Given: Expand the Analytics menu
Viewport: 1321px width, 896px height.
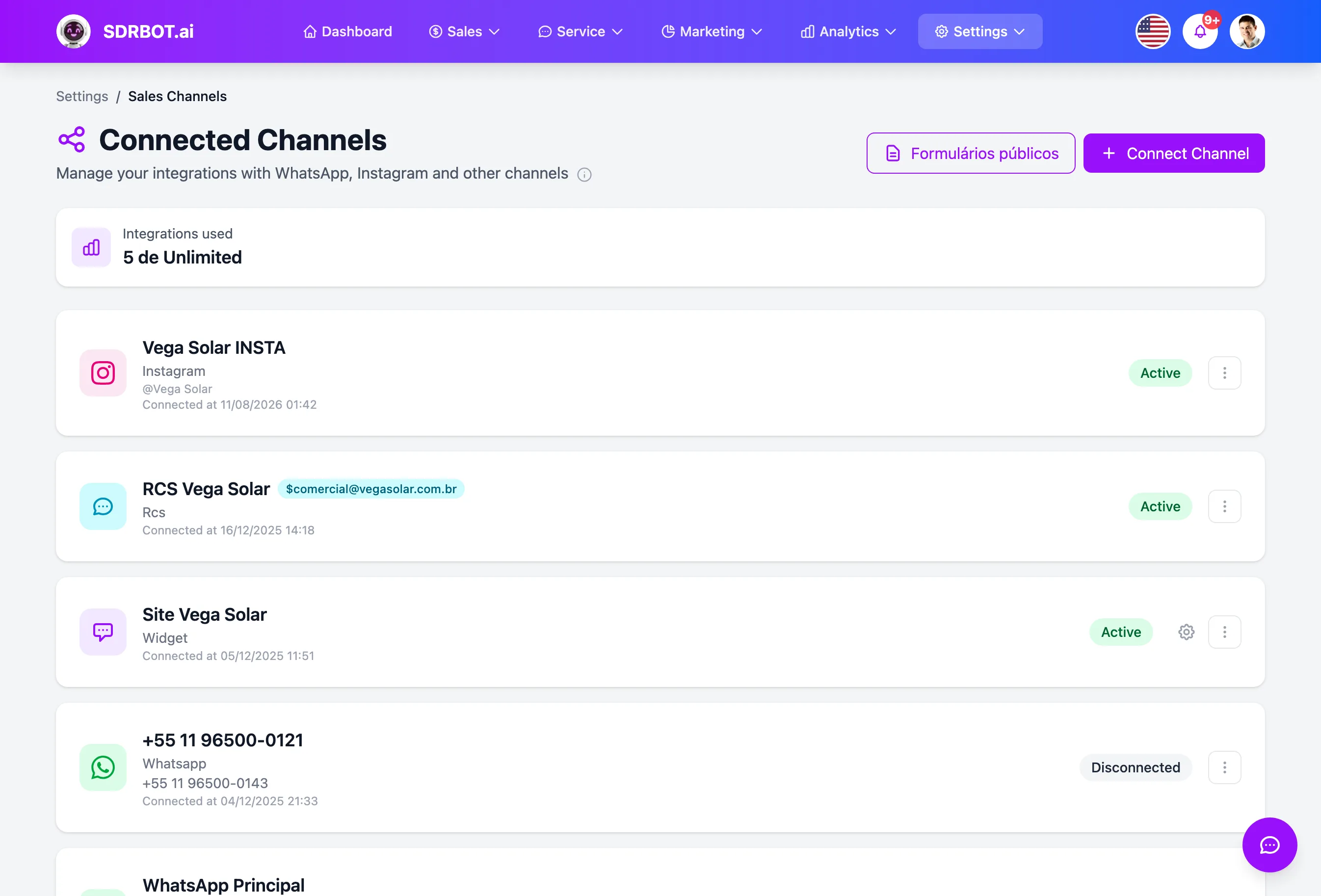Looking at the screenshot, I should coord(848,31).
